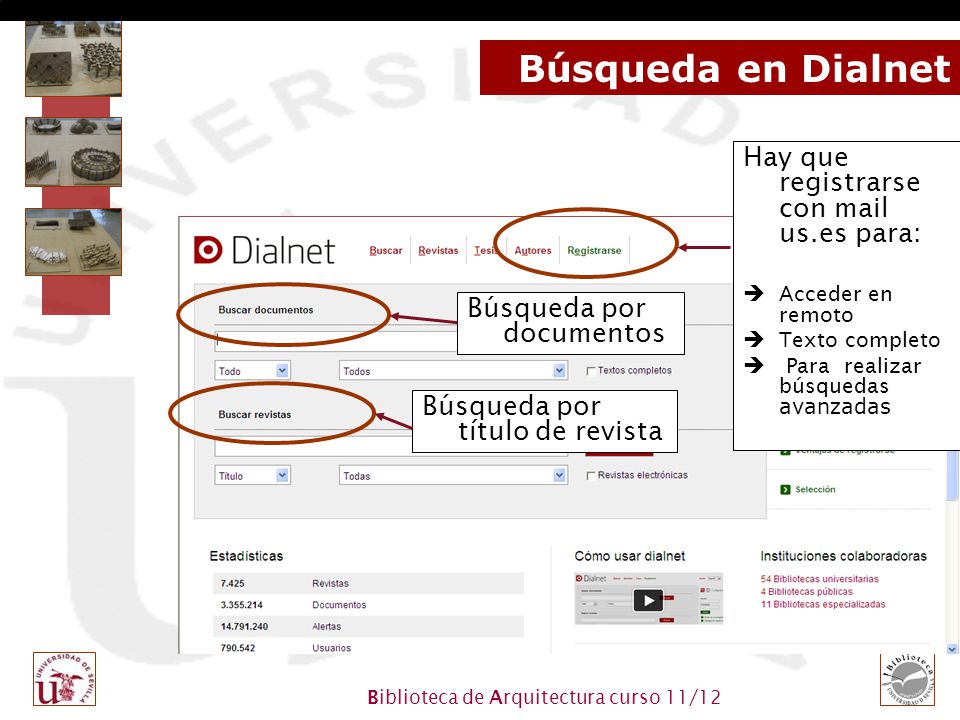This screenshot has width=960, height=720.
Task: Click the Registrarse link
Action: 594,250
